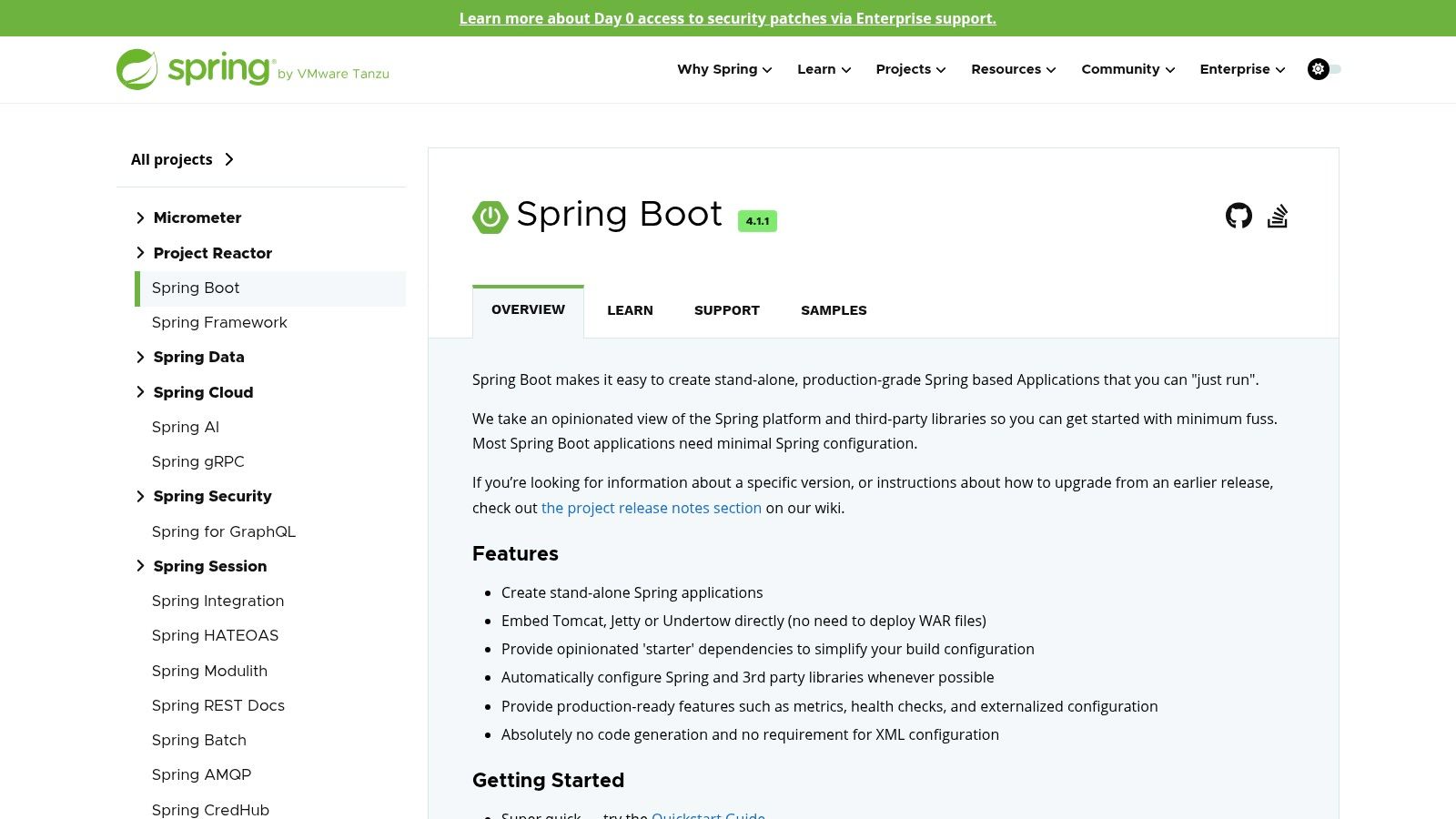The image size is (1456, 819).
Task: Open Spring for GraphQL in the sidebar
Action: pos(224,531)
